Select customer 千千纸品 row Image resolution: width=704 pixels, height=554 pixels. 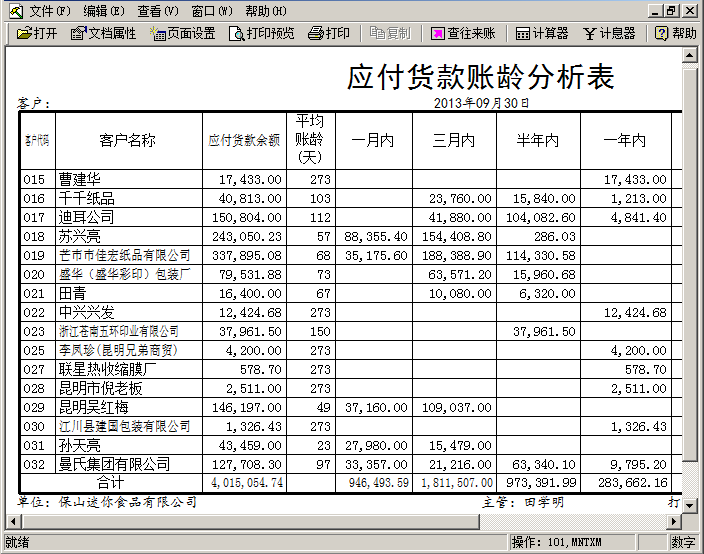click(87, 198)
